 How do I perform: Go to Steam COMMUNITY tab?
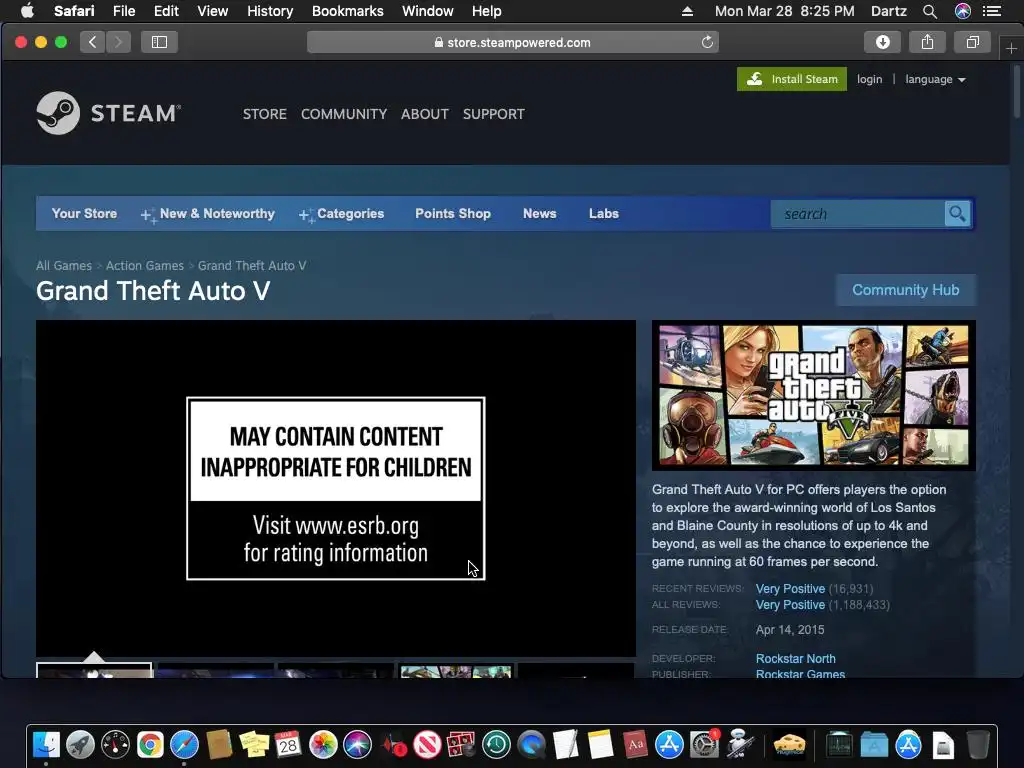coord(344,114)
